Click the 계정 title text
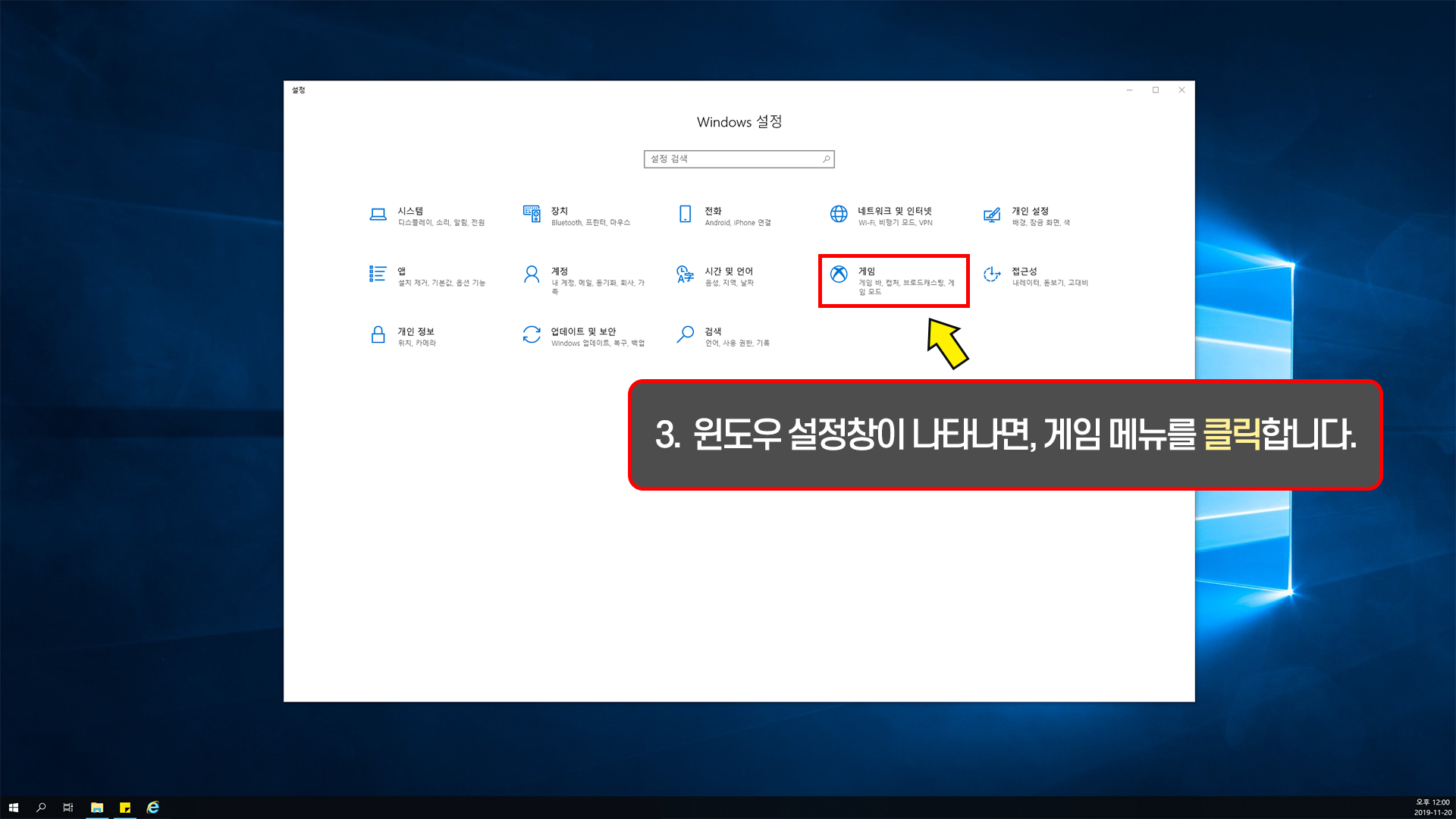This screenshot has height=819, width=1456. 560,271
